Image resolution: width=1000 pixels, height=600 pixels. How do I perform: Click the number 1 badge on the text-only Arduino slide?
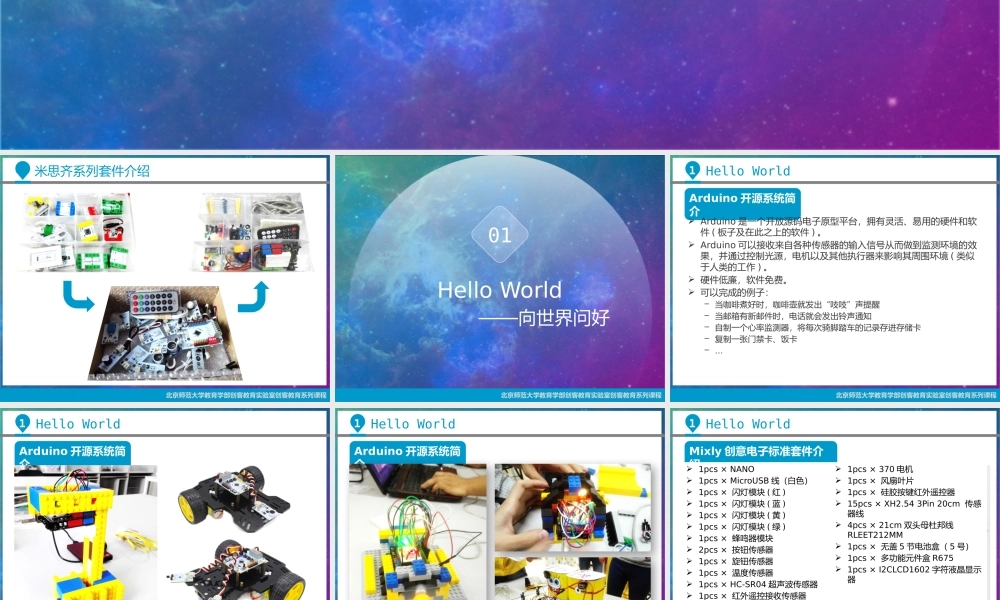692,170
